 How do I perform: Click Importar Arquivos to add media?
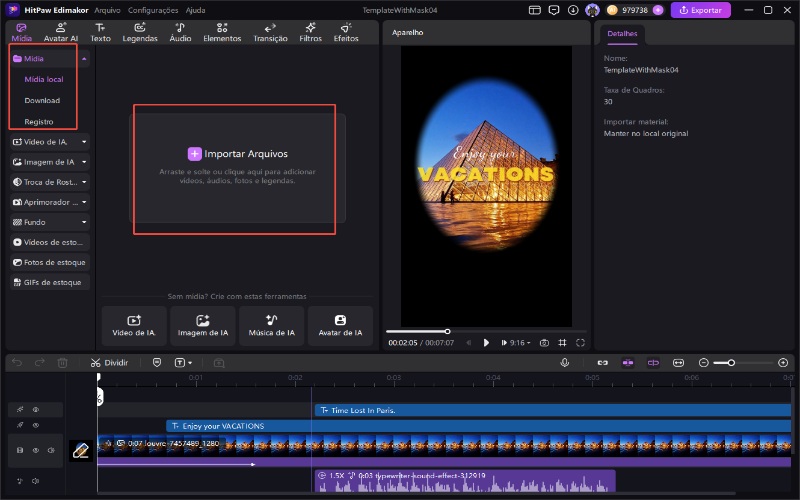pos(238,154)
